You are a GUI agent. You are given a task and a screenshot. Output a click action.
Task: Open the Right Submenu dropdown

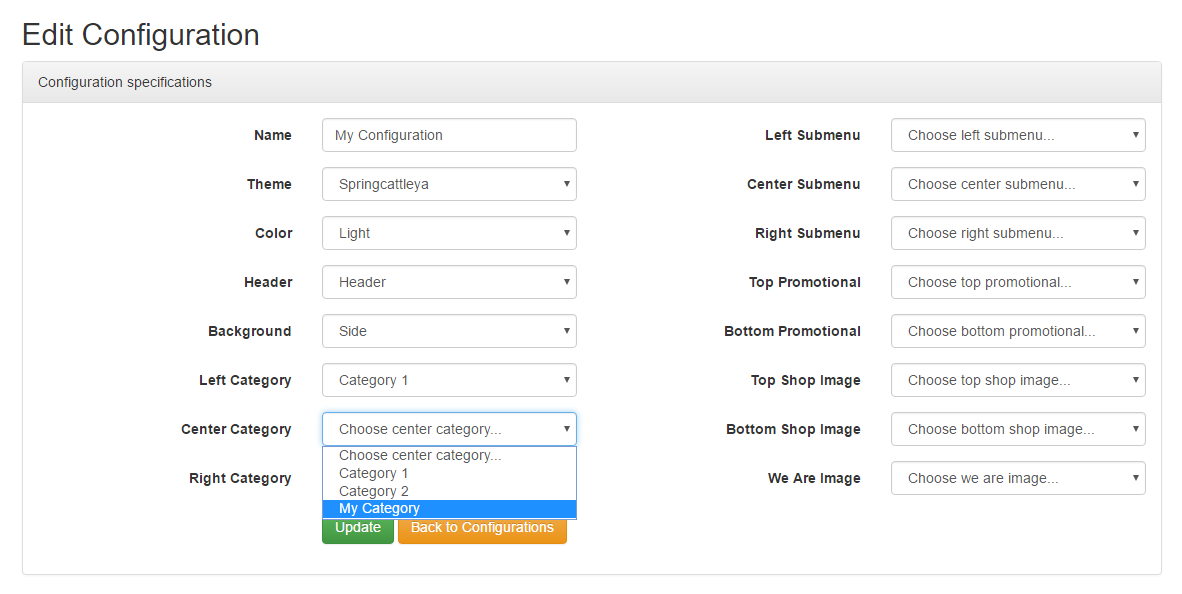1018,233
